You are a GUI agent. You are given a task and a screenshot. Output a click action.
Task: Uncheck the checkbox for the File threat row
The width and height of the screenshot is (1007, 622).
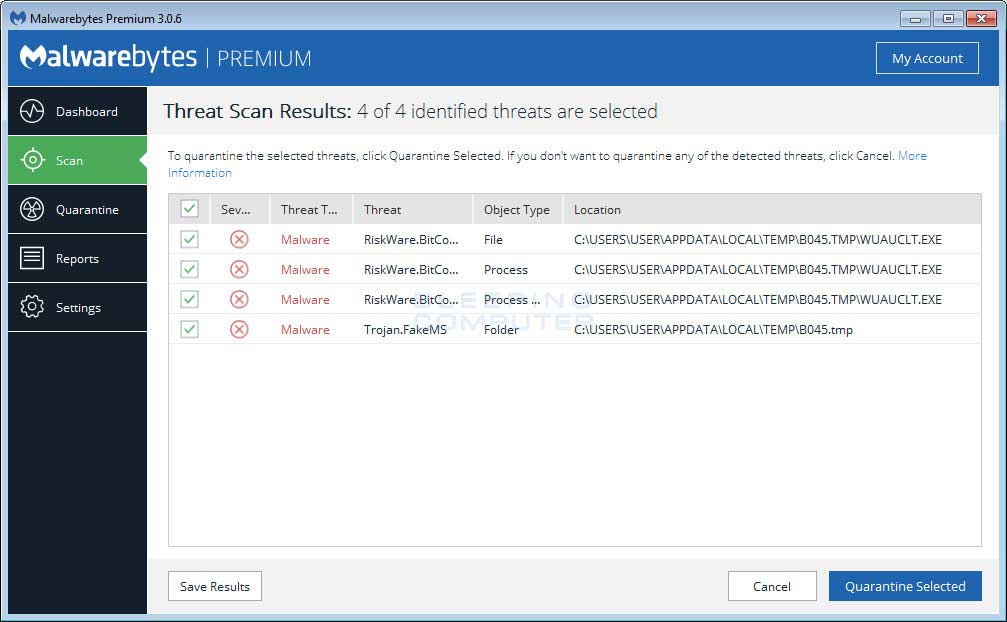tap(189, 239)
